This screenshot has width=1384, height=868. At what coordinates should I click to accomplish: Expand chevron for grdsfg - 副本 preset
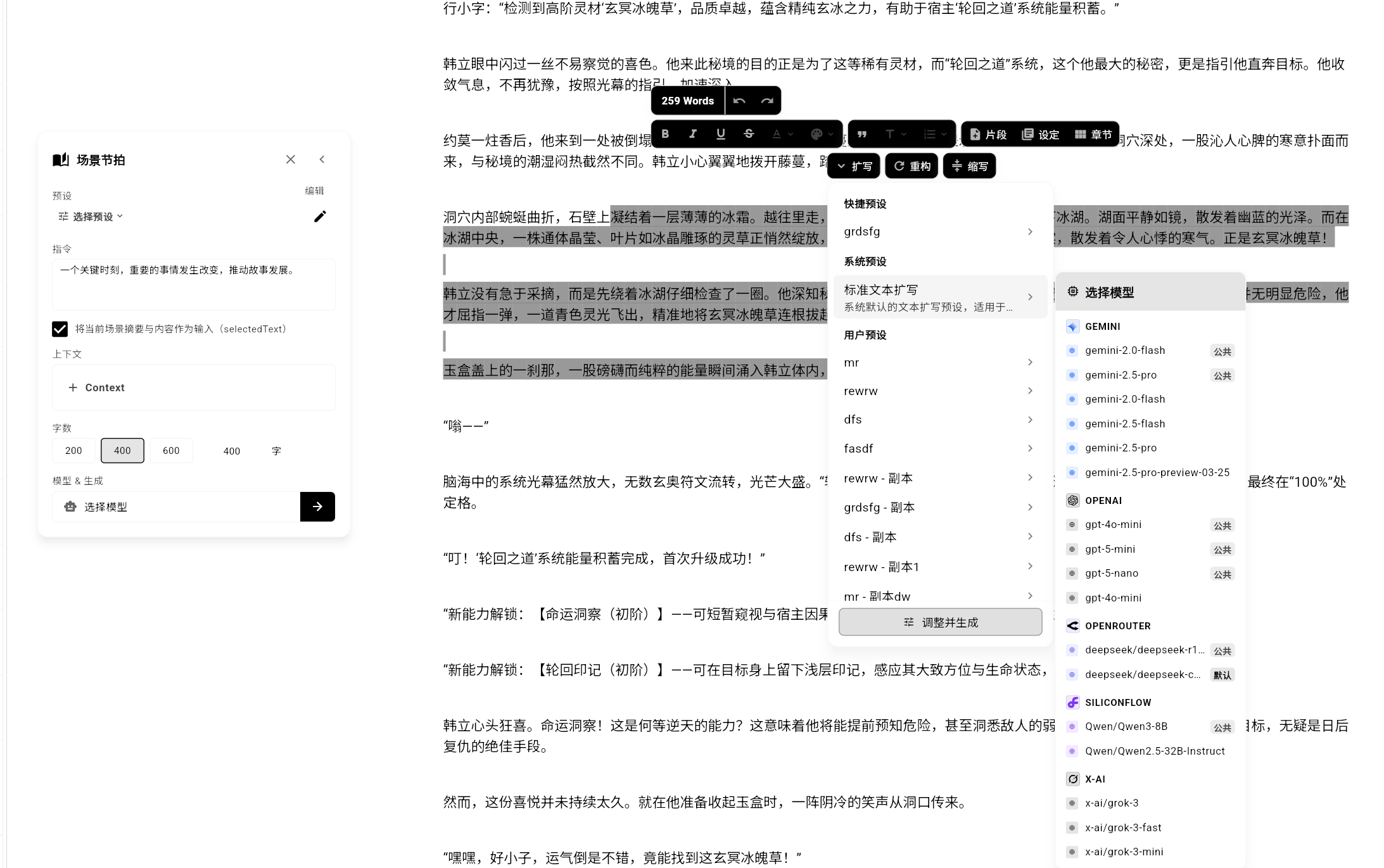(x=1030, y=507)
